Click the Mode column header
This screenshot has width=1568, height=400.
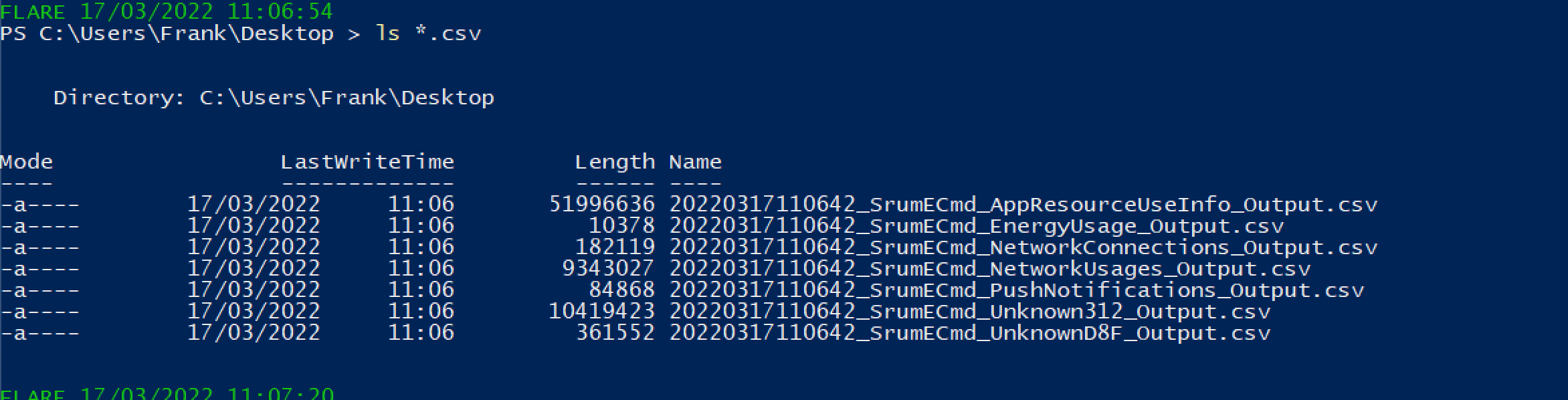point(27,162)
